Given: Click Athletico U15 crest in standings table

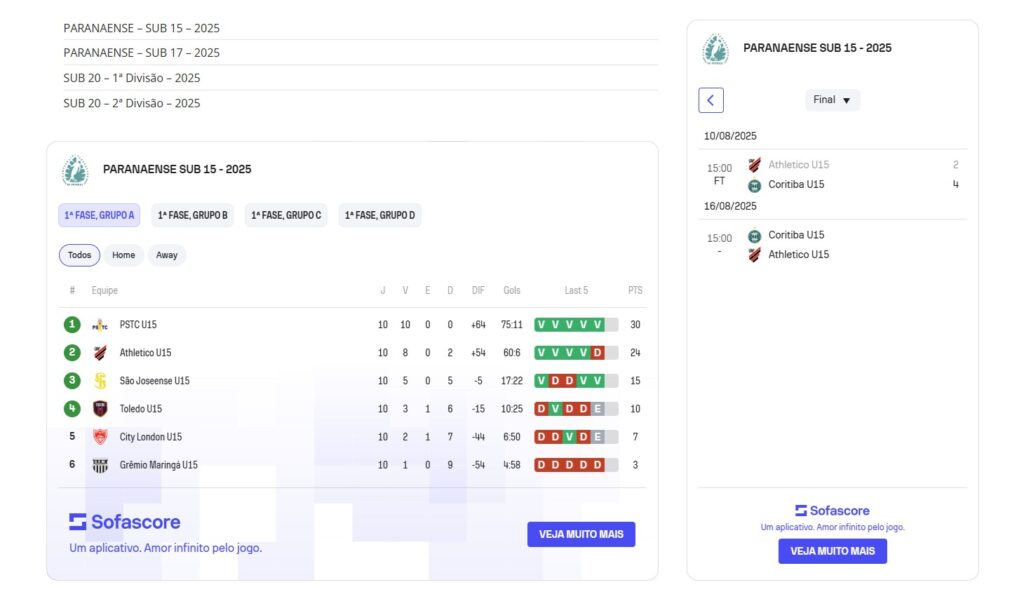Looking at the screenshot, I should click(x=100, y=353).
